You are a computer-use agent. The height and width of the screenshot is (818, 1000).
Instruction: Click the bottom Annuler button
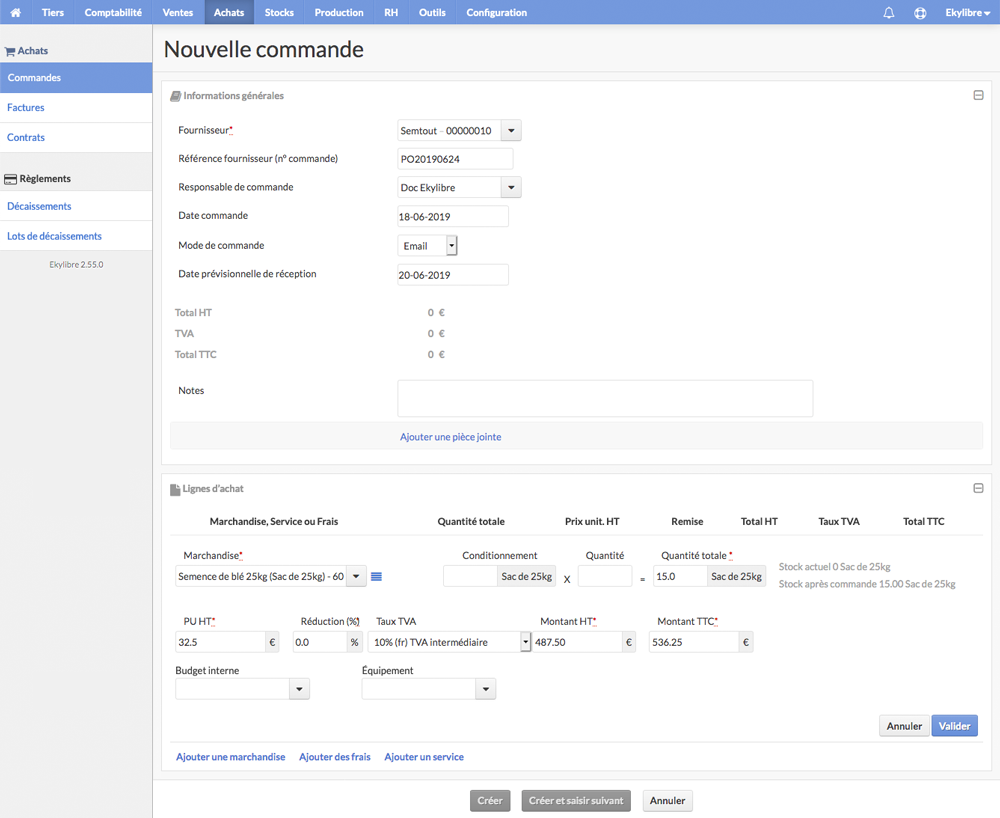[x=667, y=801]
